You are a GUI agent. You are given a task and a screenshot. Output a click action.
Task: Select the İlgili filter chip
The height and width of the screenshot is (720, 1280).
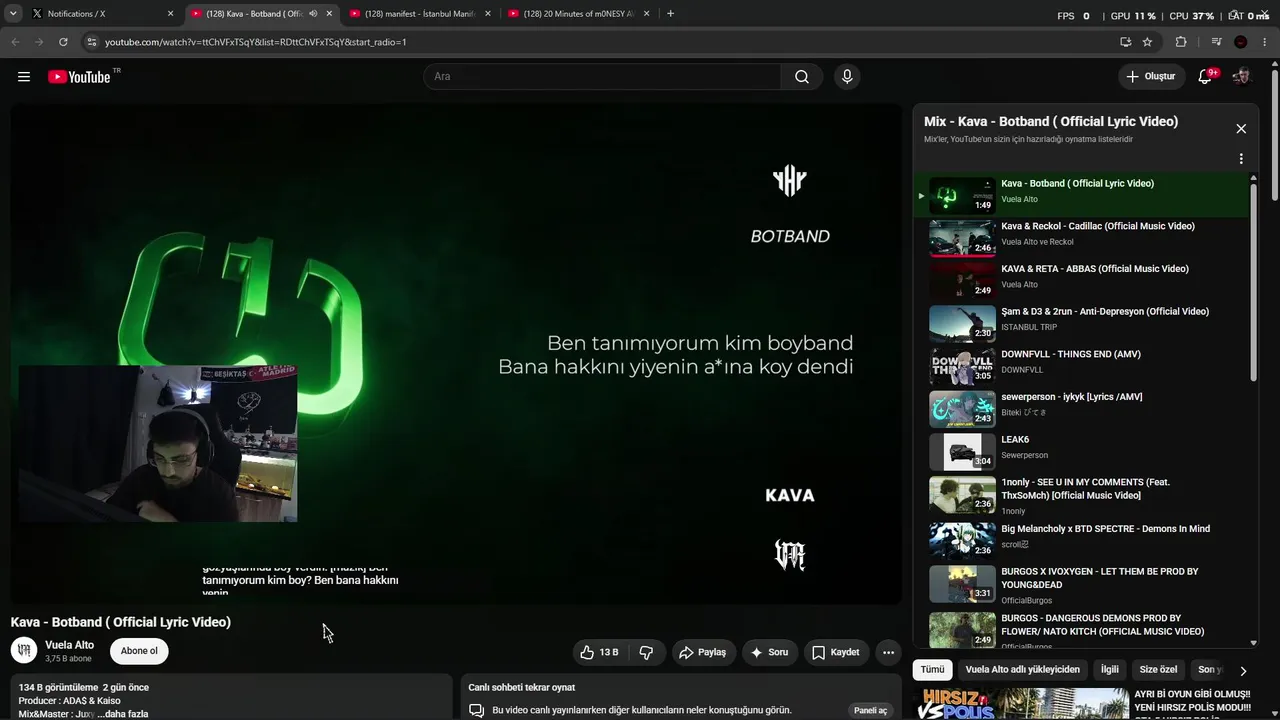coord(1110,670)
